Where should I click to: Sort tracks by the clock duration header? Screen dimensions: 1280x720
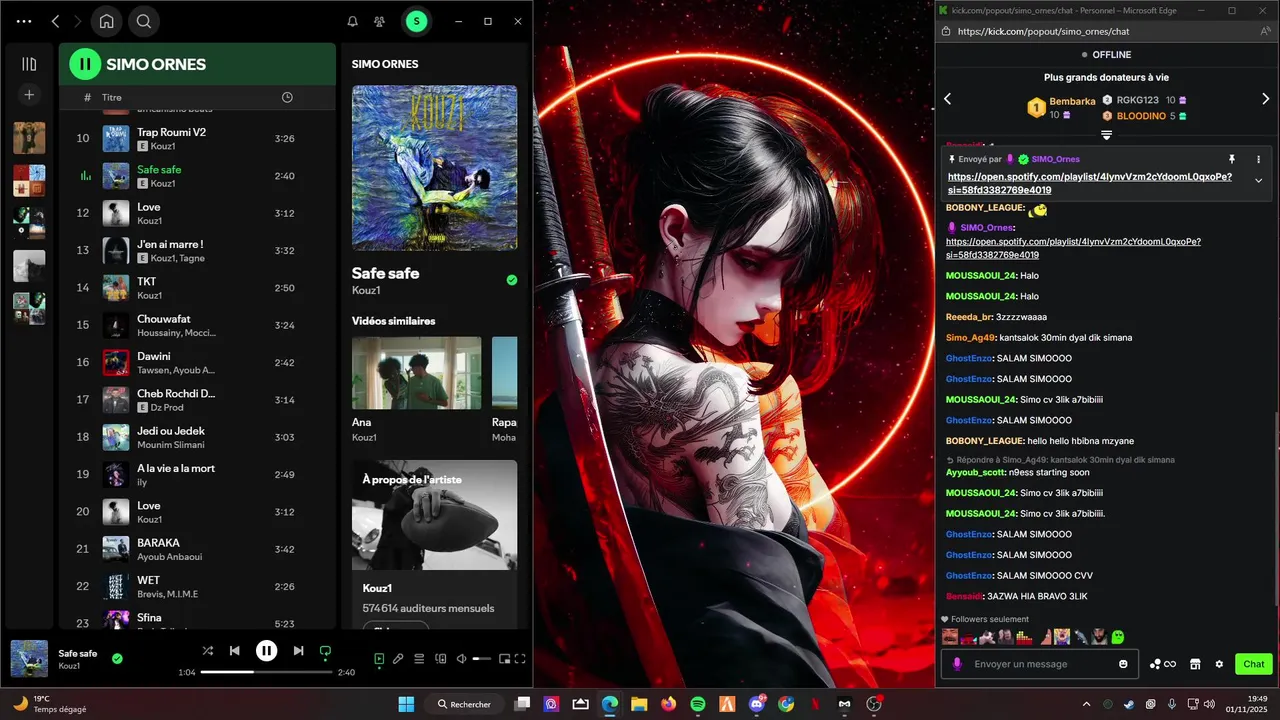[x=287, y=97]
